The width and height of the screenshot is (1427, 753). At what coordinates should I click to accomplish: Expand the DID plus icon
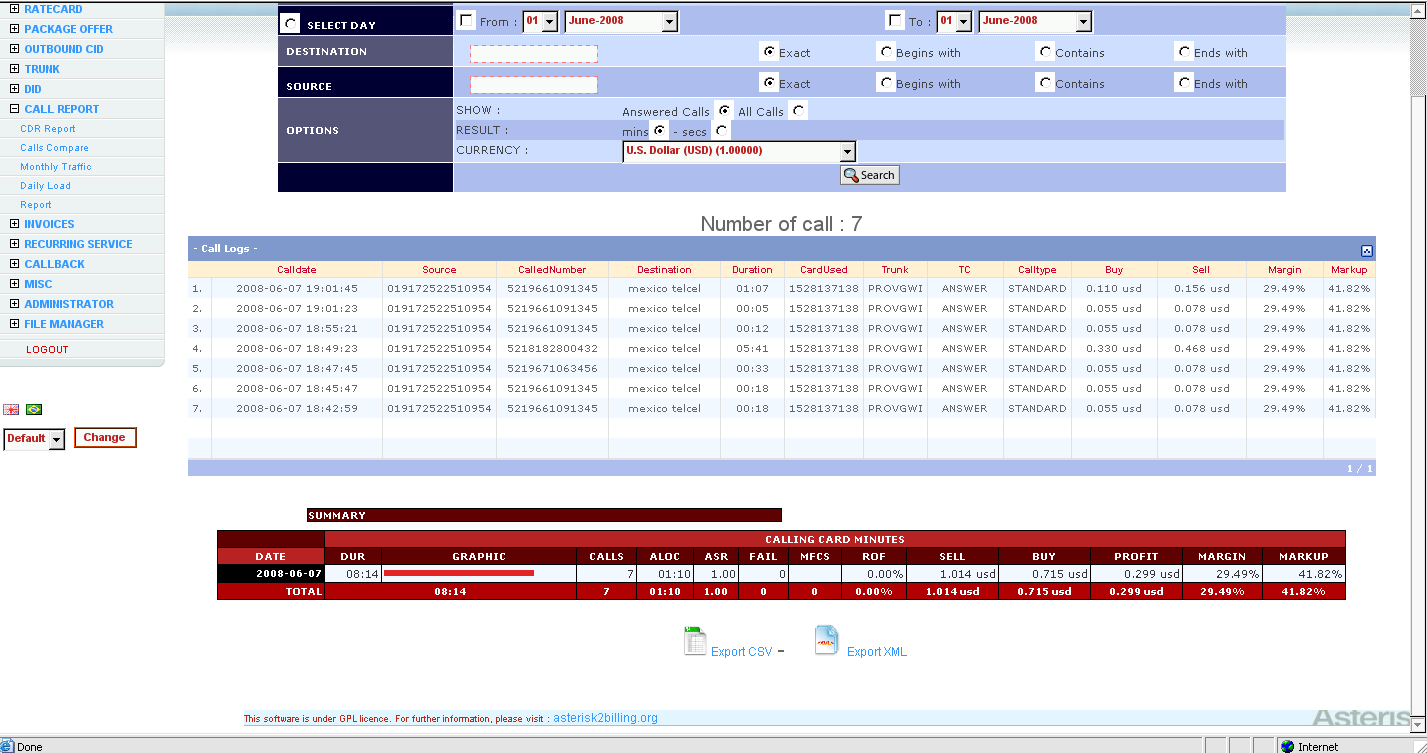(x=14, y=89)
